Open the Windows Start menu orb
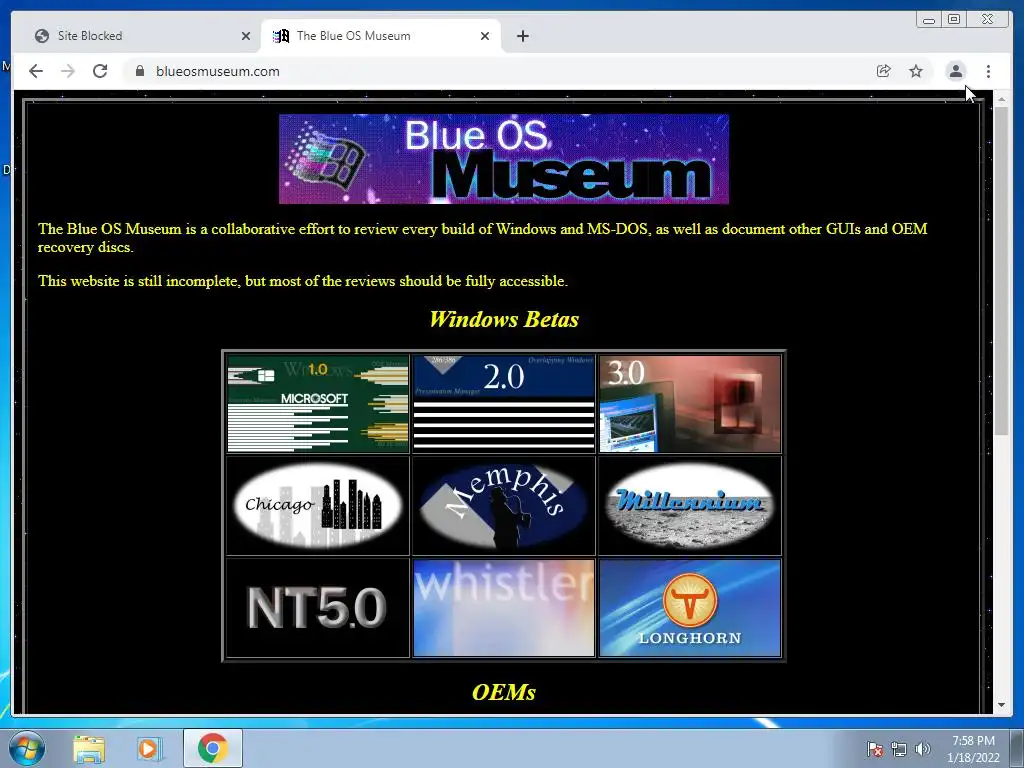1024x768 pixels. pyautogui.click(x=27, y=748)
